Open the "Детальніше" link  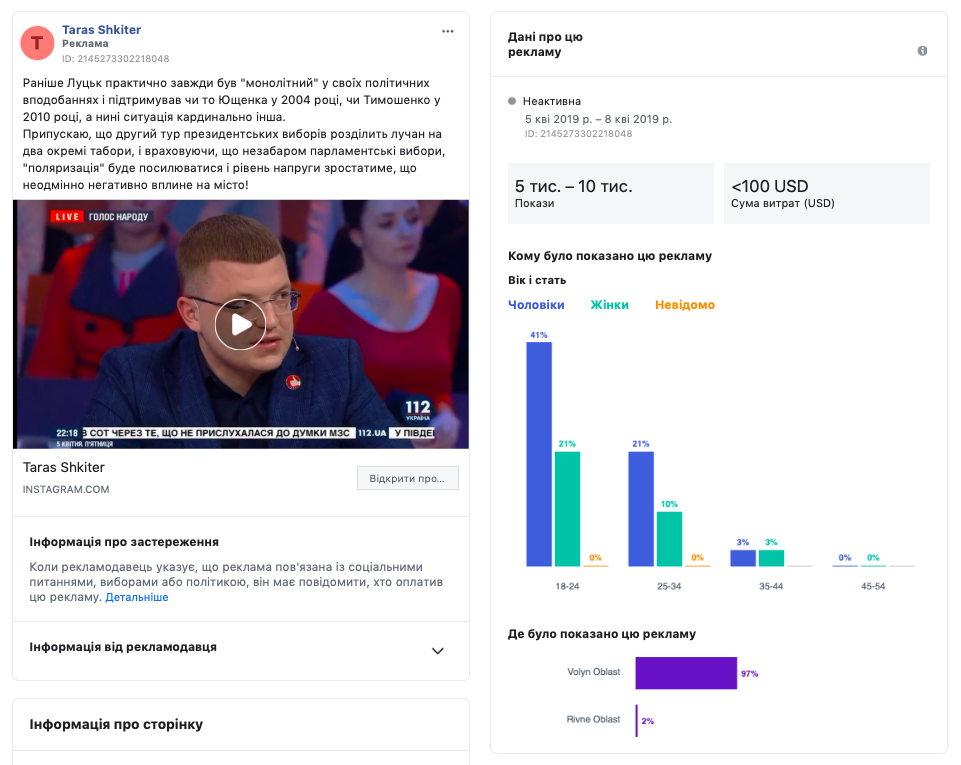click(x=137, y=597)
